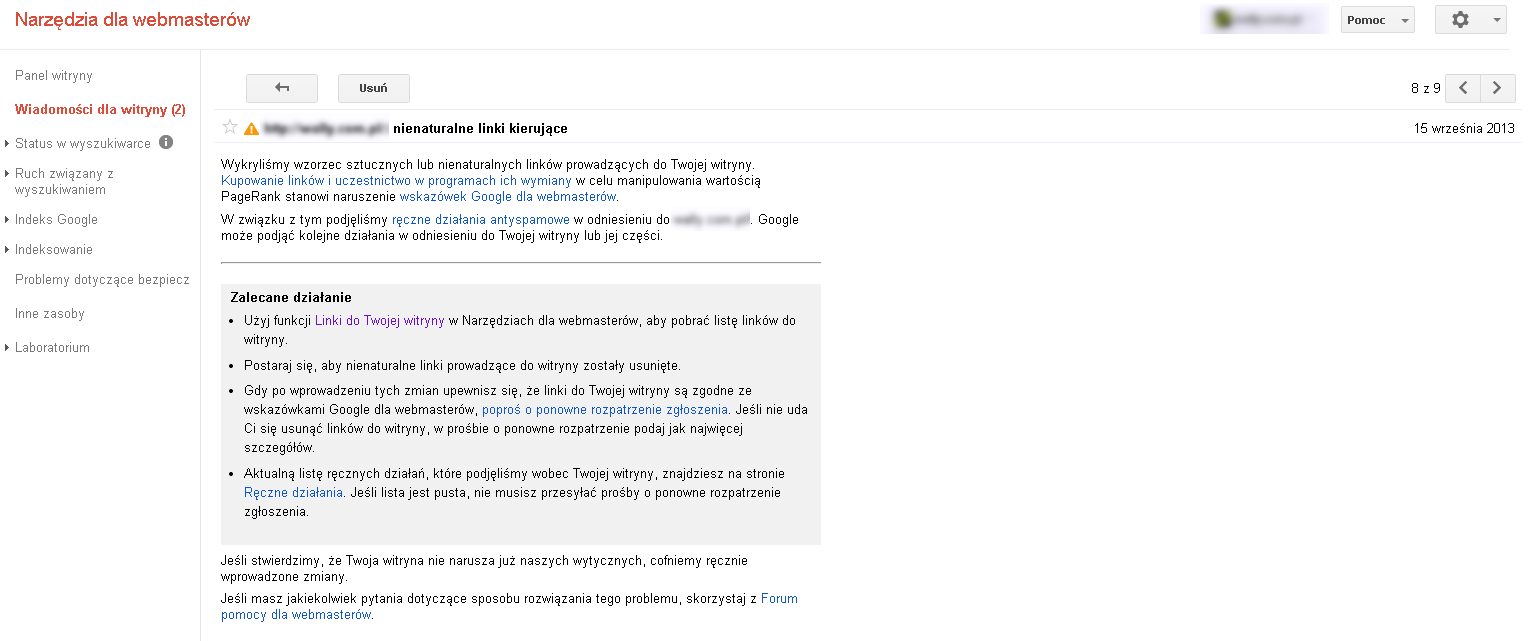This screenshot has width=1533, height=641.
Task: Click the 8 z 9 message counter
Action: click(1426, 88)
